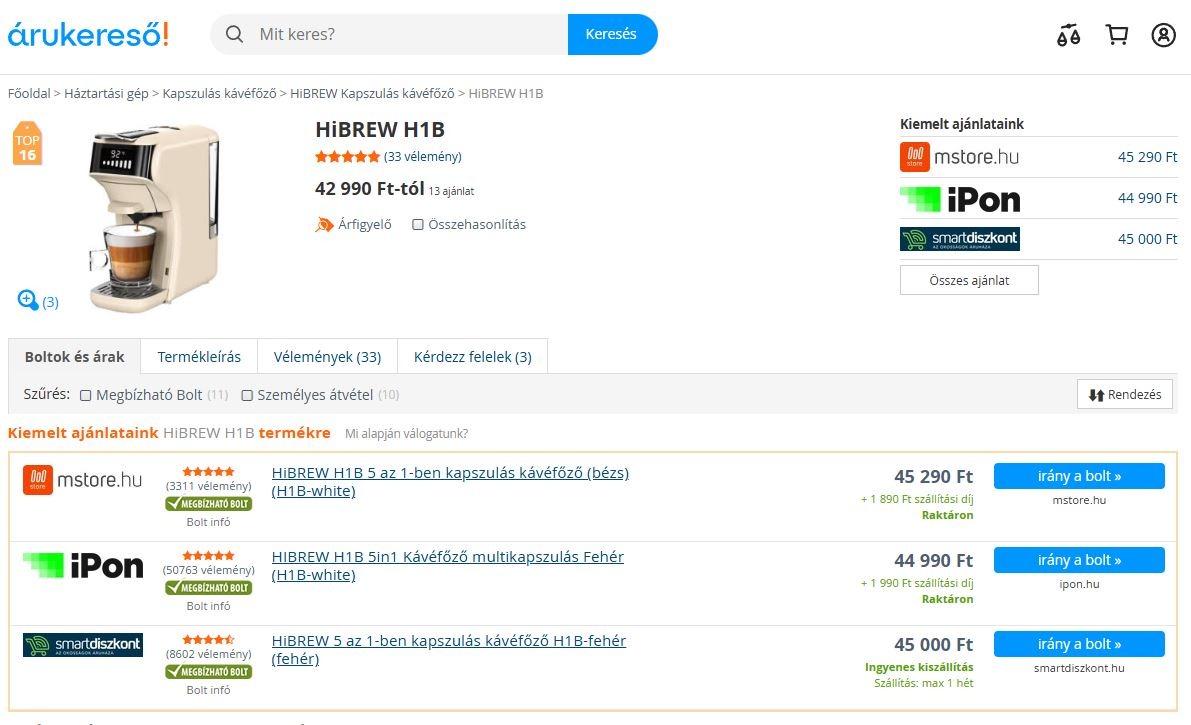
Task: Enable the Megbízható Bolt filter checkbox
Action: tap(86, 395)
